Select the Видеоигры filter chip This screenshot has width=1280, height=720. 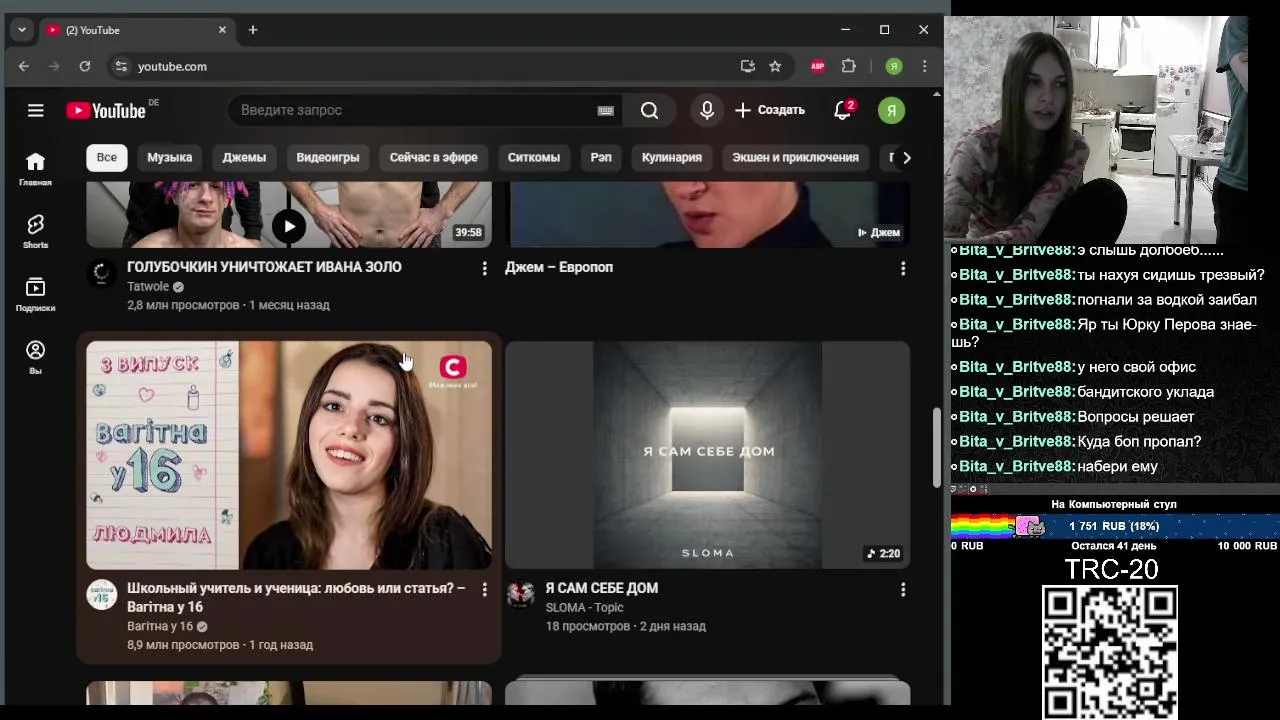[x=328, y=157]
